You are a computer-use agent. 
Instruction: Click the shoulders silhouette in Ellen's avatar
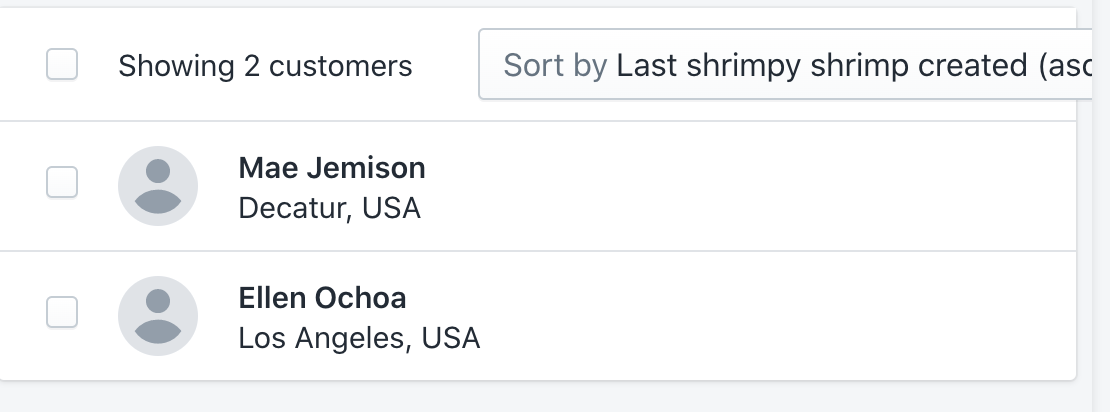157,332
